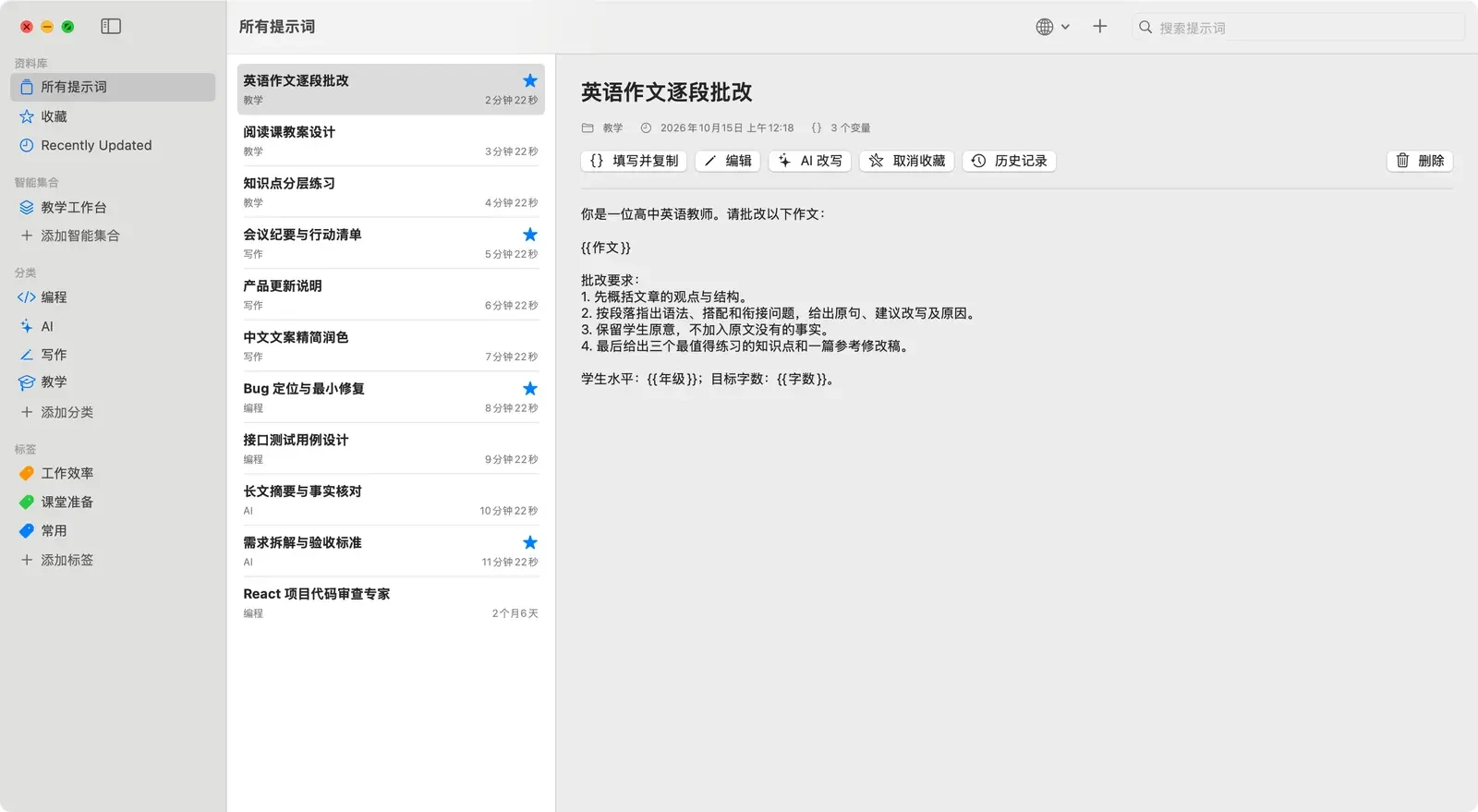Select the blue 常用 tag
The height and width of the screenshot is (812, 1478).
(113, 530)
